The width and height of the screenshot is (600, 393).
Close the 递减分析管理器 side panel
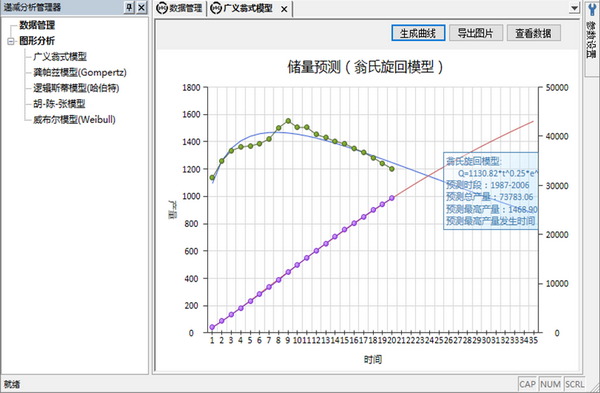pyautogui.click(x=142, y=7)
